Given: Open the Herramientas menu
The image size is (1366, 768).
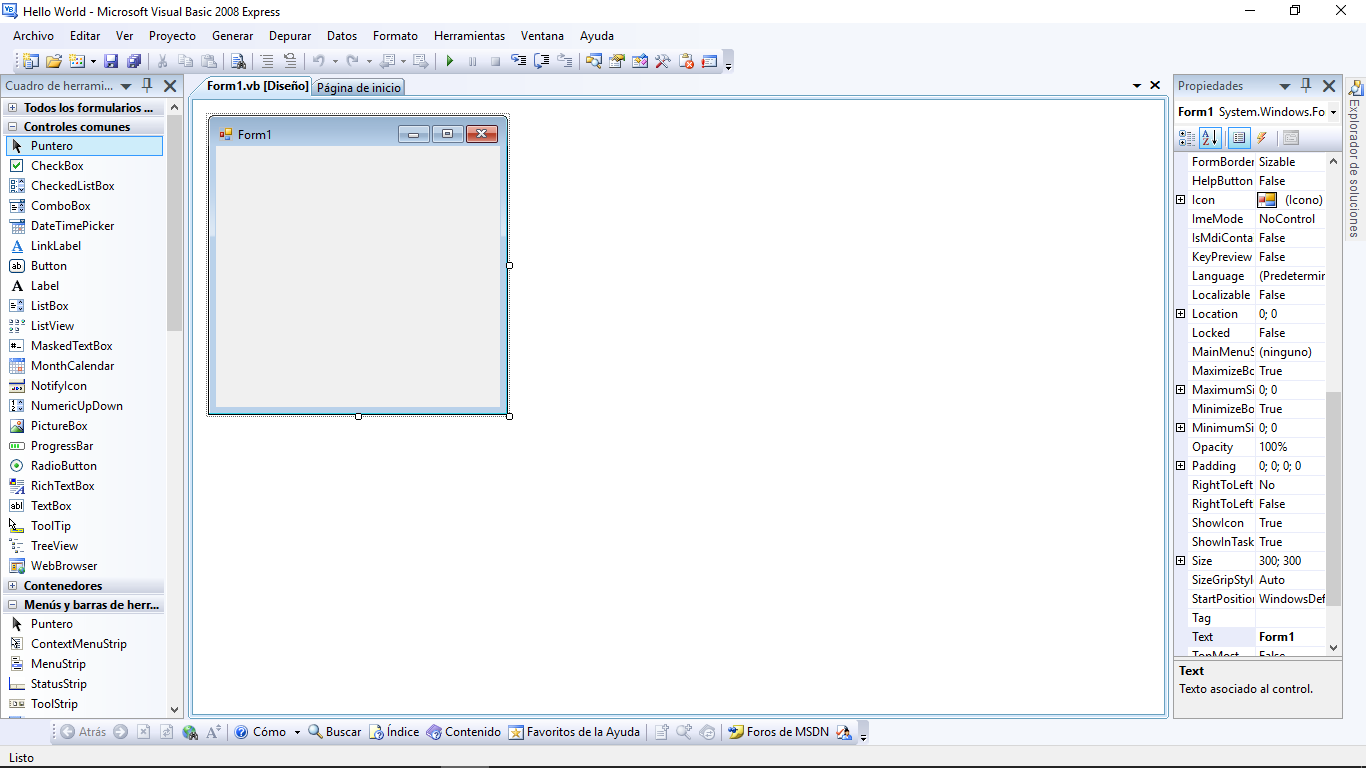Looking at the screenshot, I should [469, 36].
